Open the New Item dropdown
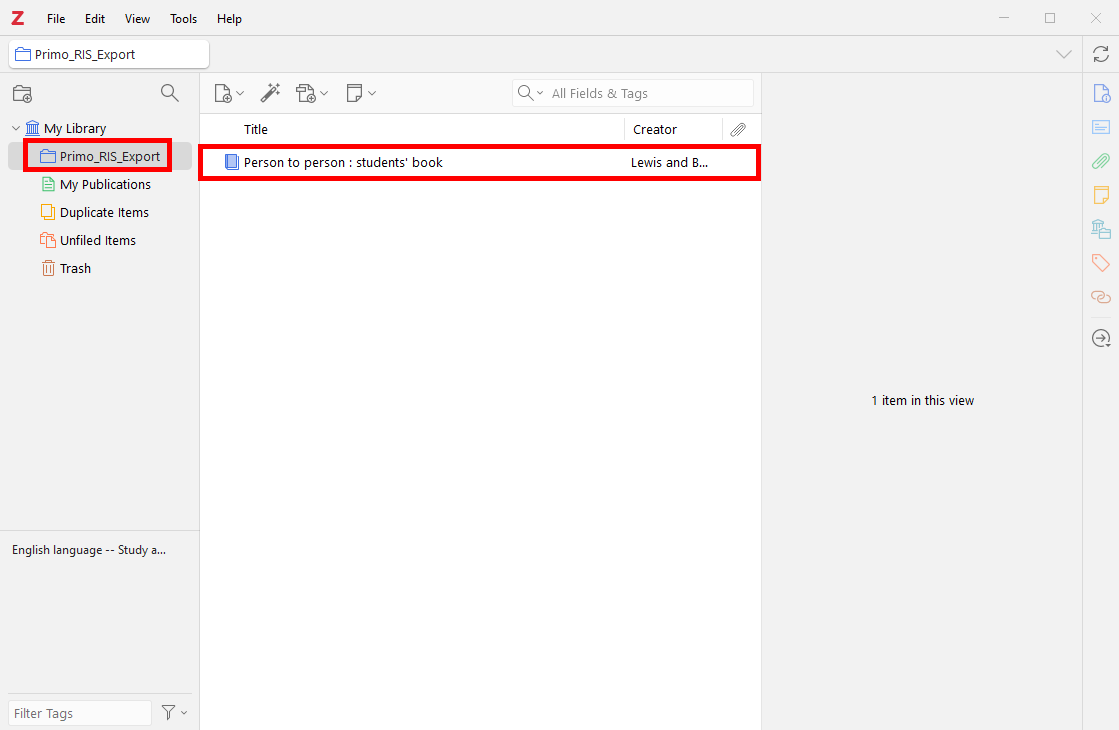 (x=229, y=93)
